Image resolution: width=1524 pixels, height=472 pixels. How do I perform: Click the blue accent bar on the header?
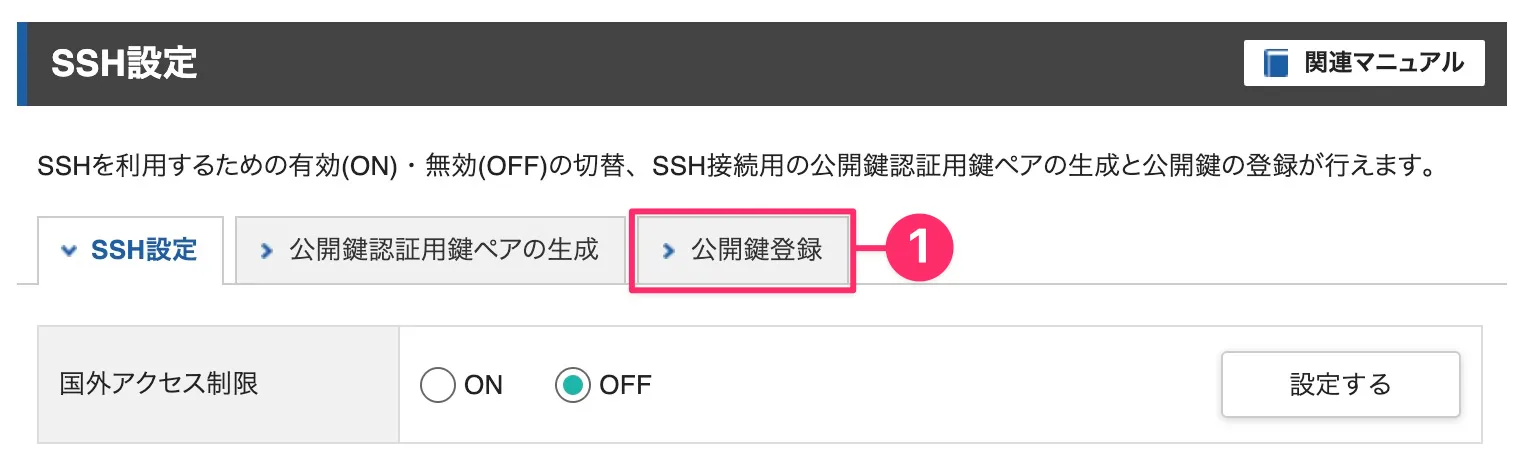pyautogui.click(x=22, y=64)
